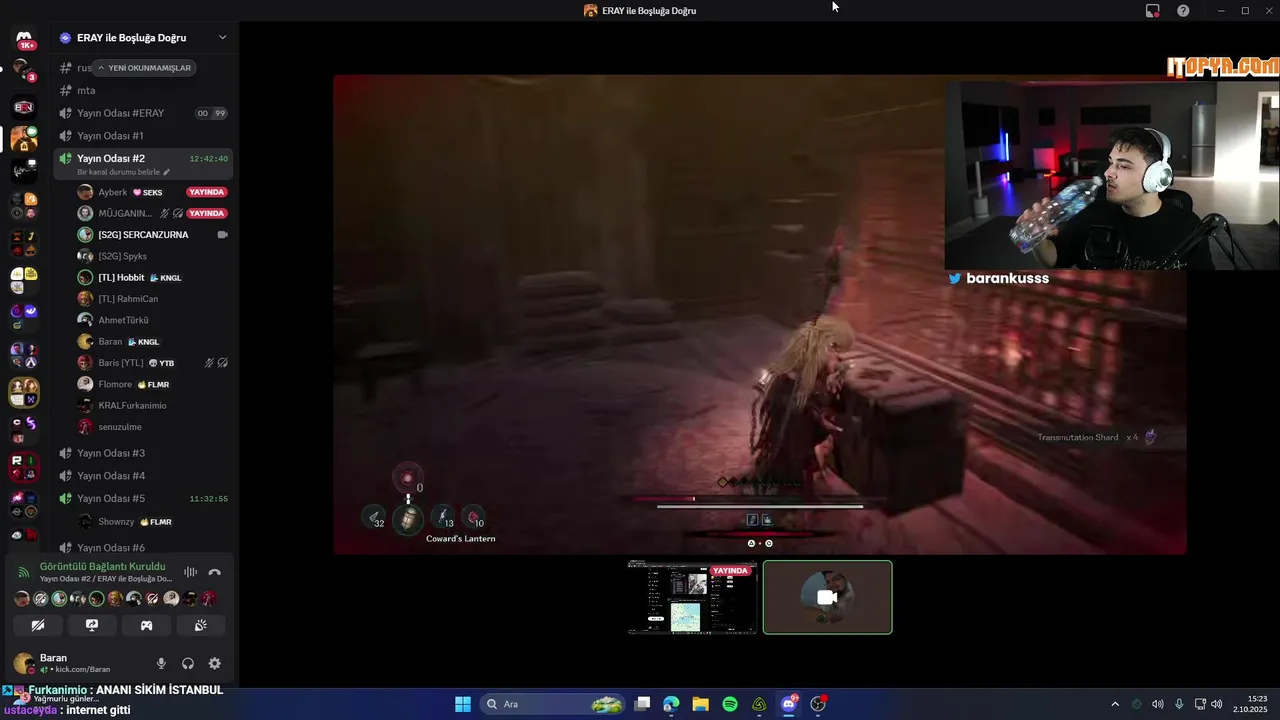The height and width of the screenshot is (720, 1280).
Task: Open Discord direct messages home icon
Action: (x=24, y=40)
